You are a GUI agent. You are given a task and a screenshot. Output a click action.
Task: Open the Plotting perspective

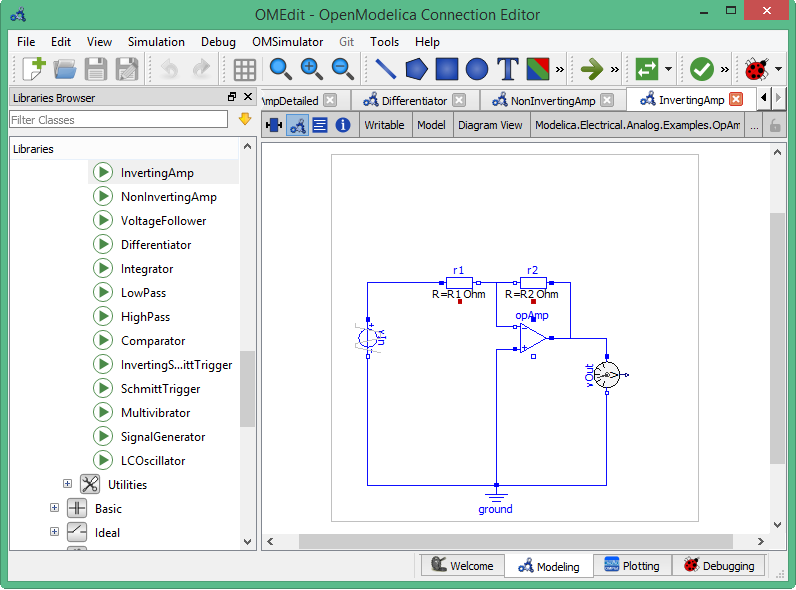click(631, 565)
